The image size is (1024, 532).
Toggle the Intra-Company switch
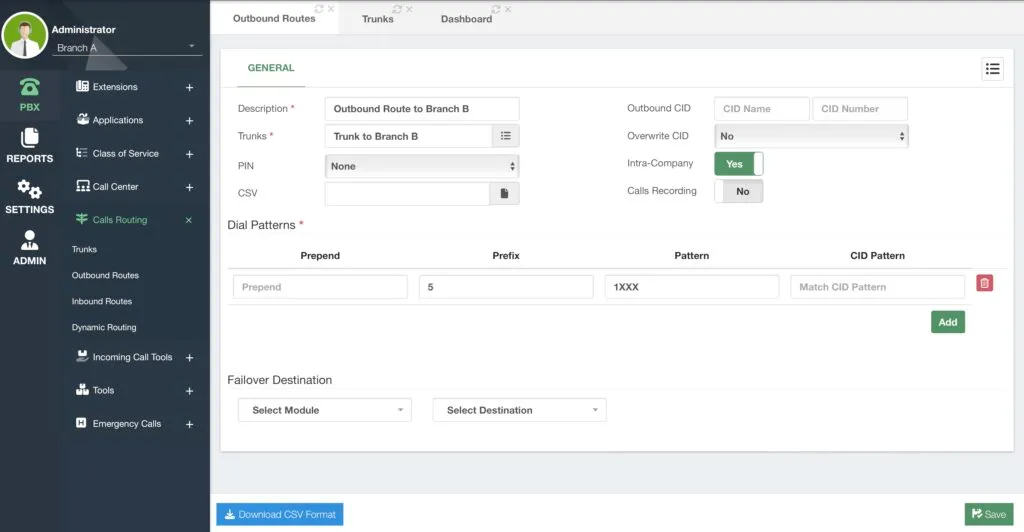[x=739, y=164]
